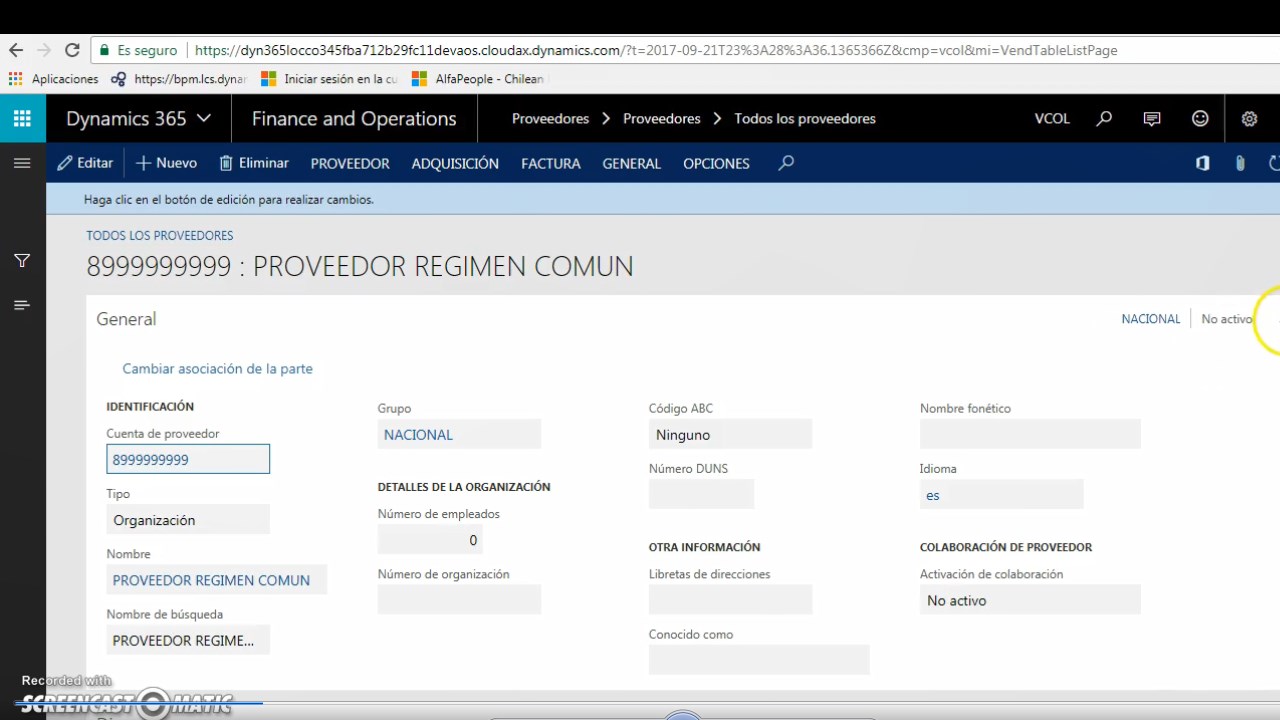Open the Idioma es field
Image resolution: width=1280 pixels, height=720 pixels.
[x=1001, y=495]
